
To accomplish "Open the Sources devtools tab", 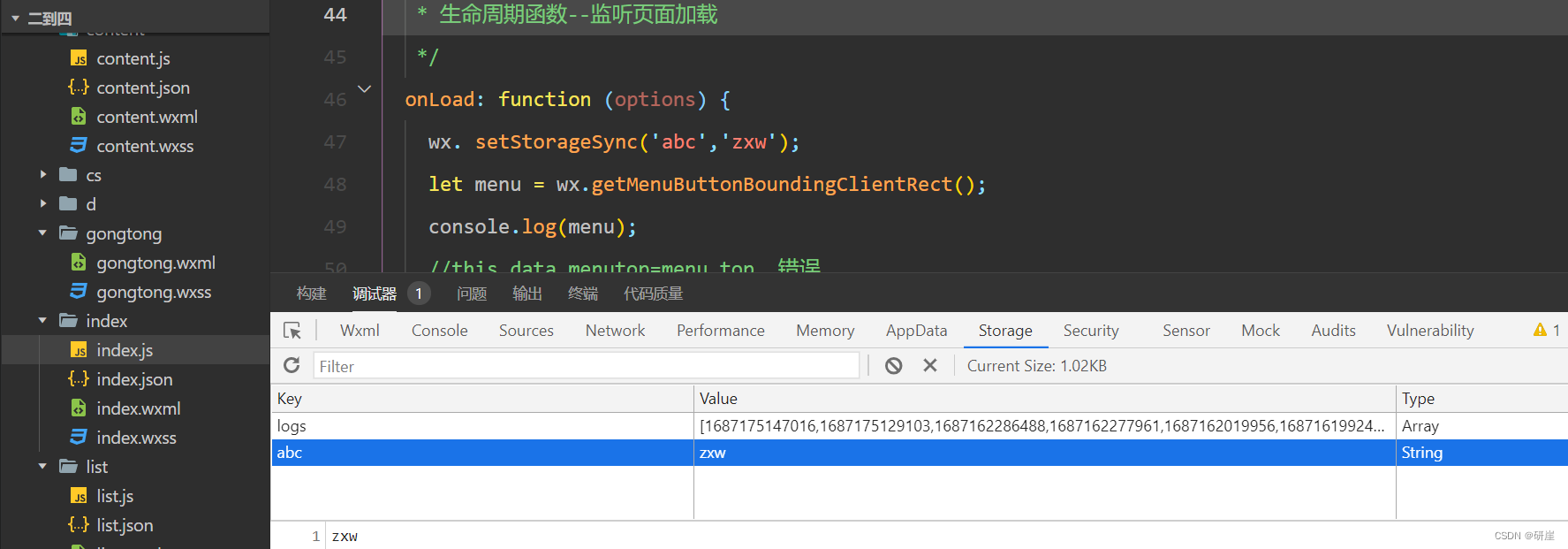I will [526, 331].
